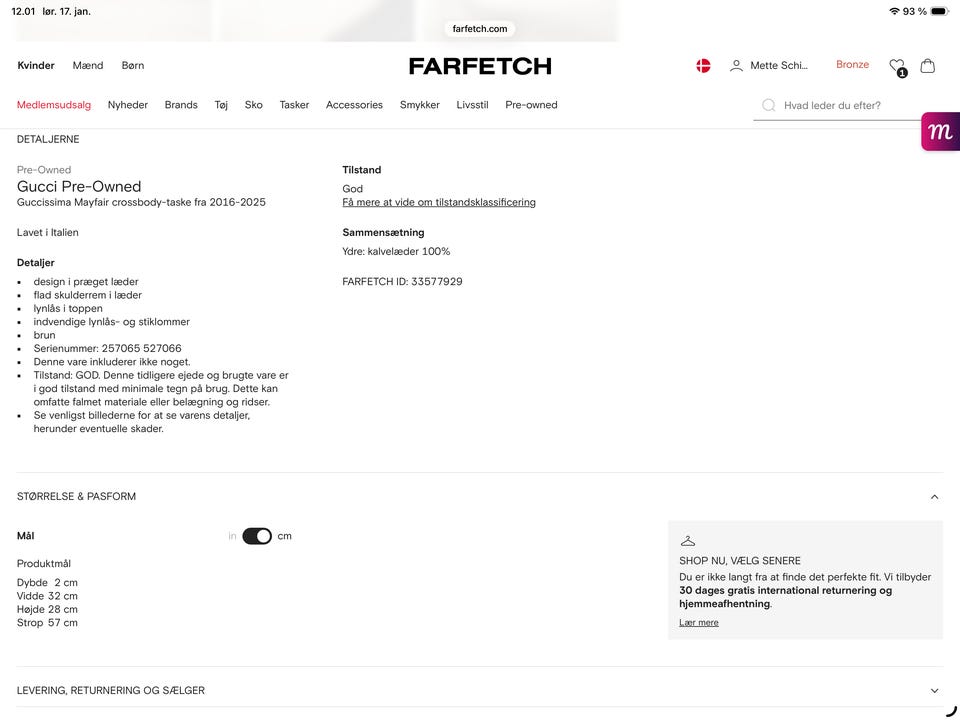Collapse the Størrelse & Pasform section
Viewport: 960px width, 720px height.
pos(934,497)
